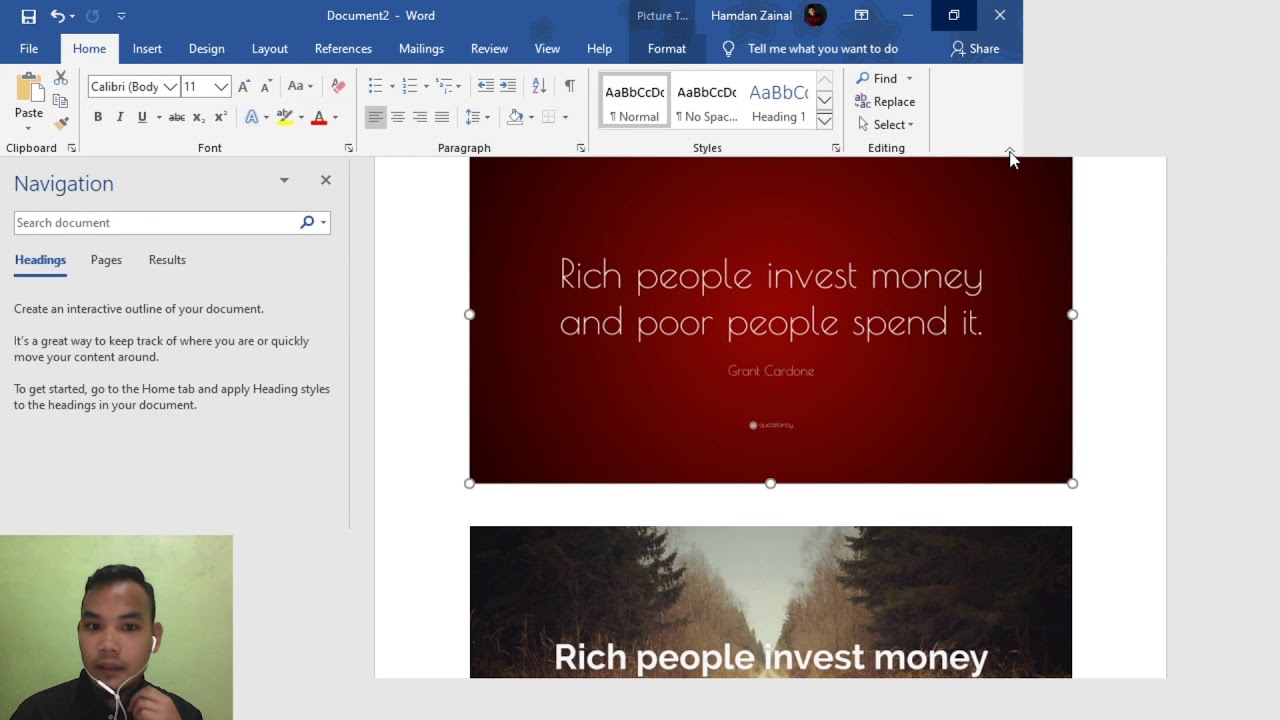This screenshot has width=1280, height=720.
Task: Open the Font dialog launcher
Action: [348, 148]
